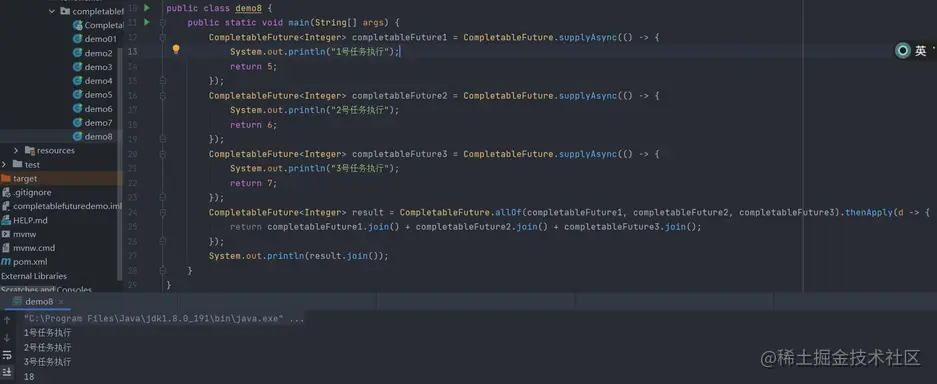
Task: Toggle scroll to end of console
Action: tap(7, 371)
